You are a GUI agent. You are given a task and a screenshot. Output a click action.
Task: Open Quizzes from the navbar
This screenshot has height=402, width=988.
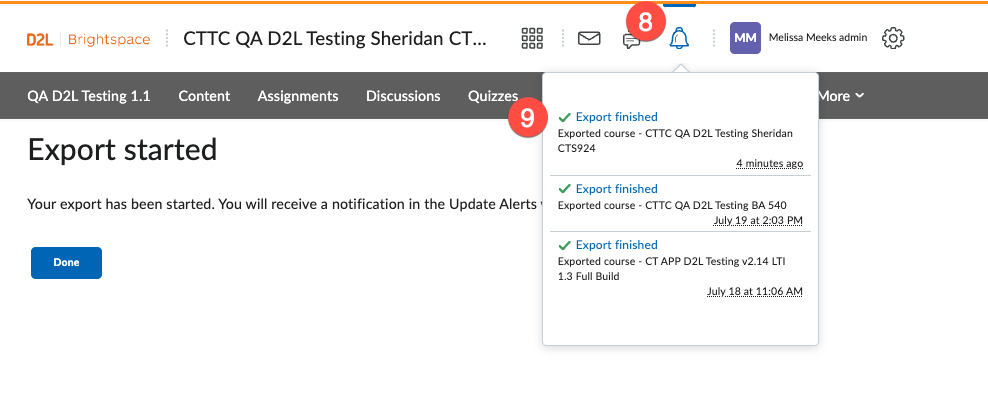click(492, 96)
